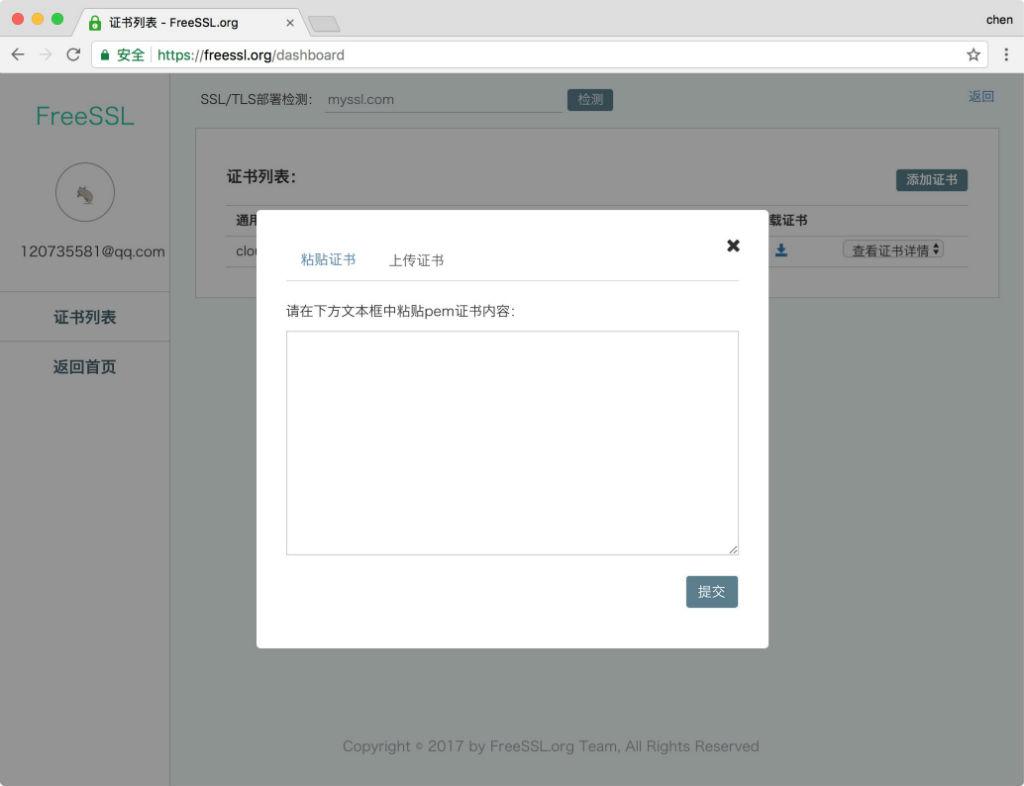This screenshot has height=786, width=1024.
Task: Open 证书列表 in the sidebar
Action: coord(85,317)
